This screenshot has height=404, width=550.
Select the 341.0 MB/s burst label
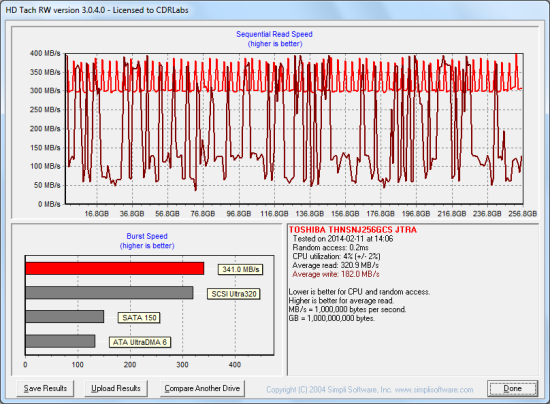(241, 269)
